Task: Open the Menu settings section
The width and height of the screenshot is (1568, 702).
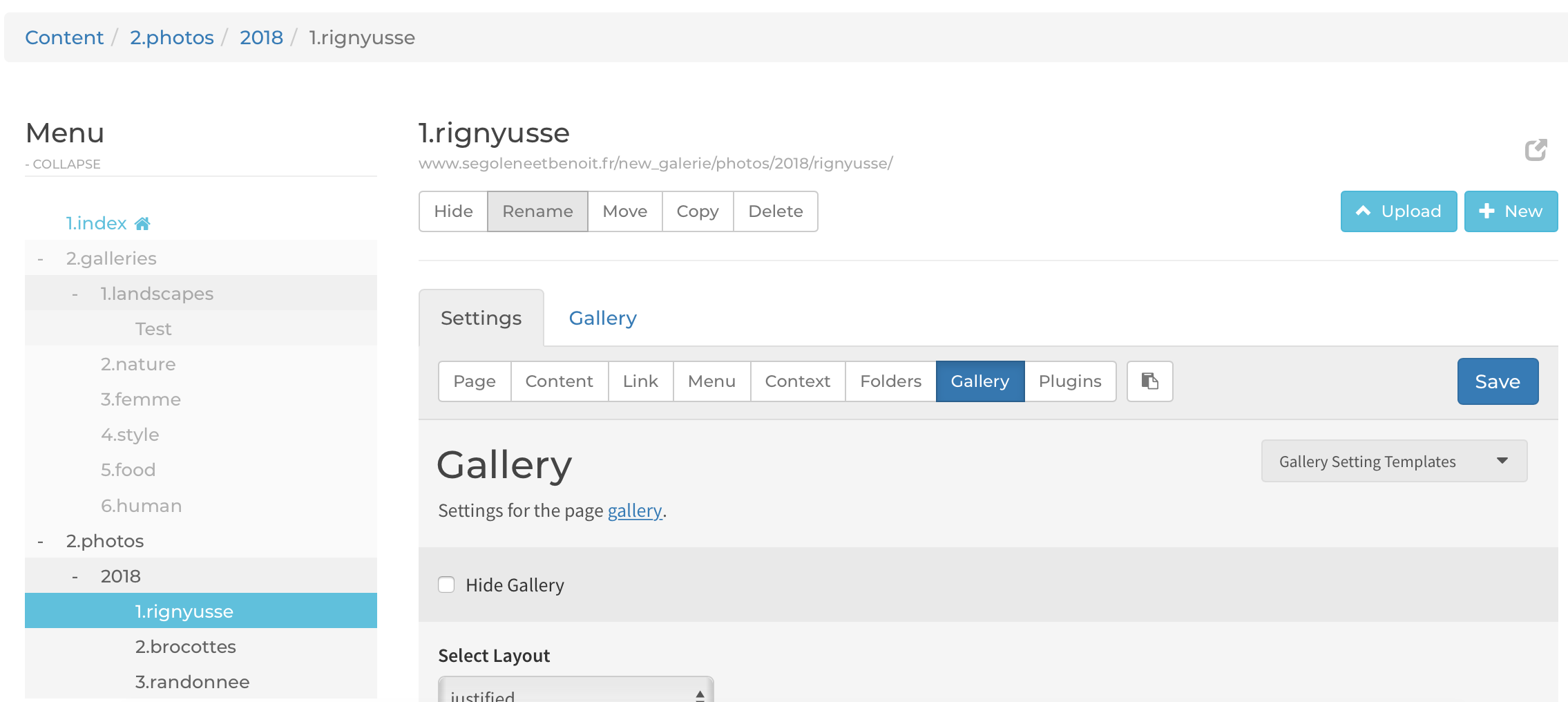Action: click(711, 381)
